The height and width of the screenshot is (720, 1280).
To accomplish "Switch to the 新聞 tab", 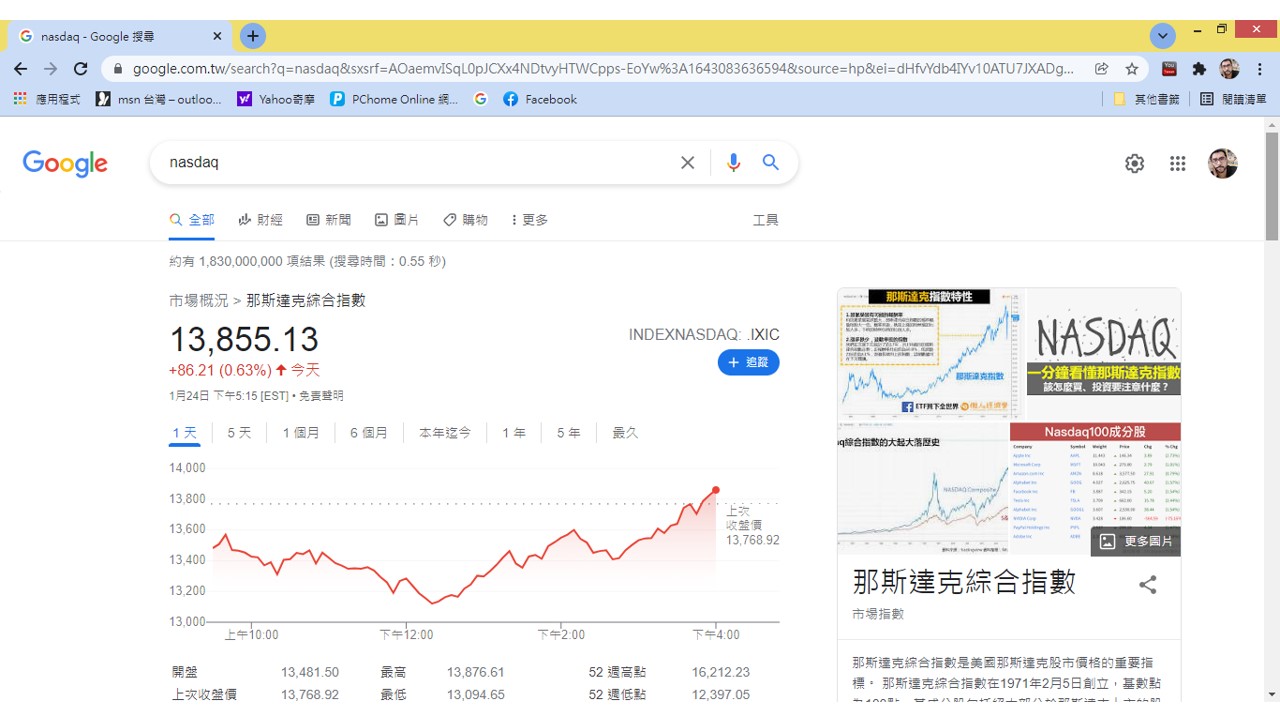I will tap(328, 220).
